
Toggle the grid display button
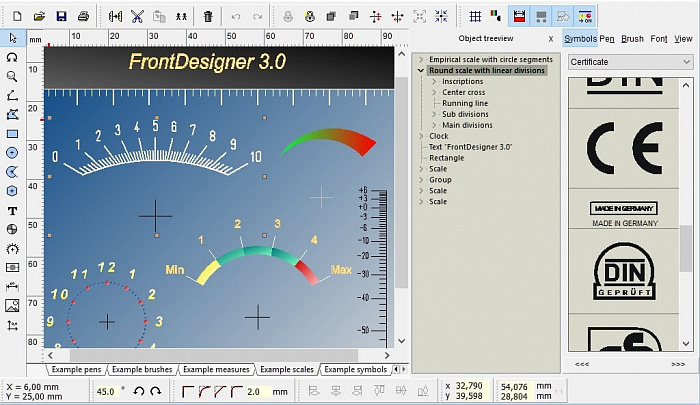tap(475, 17)
